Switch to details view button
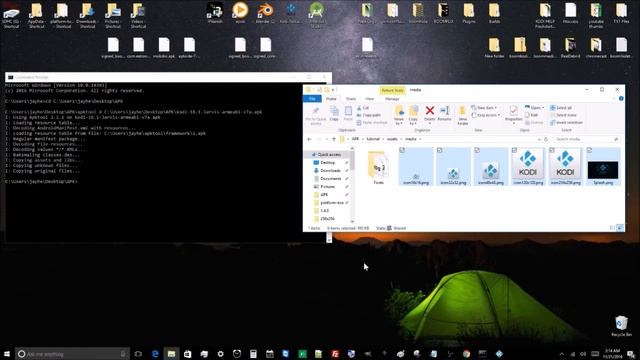Viewport: 640px width, 360px height. coord(612,228)
